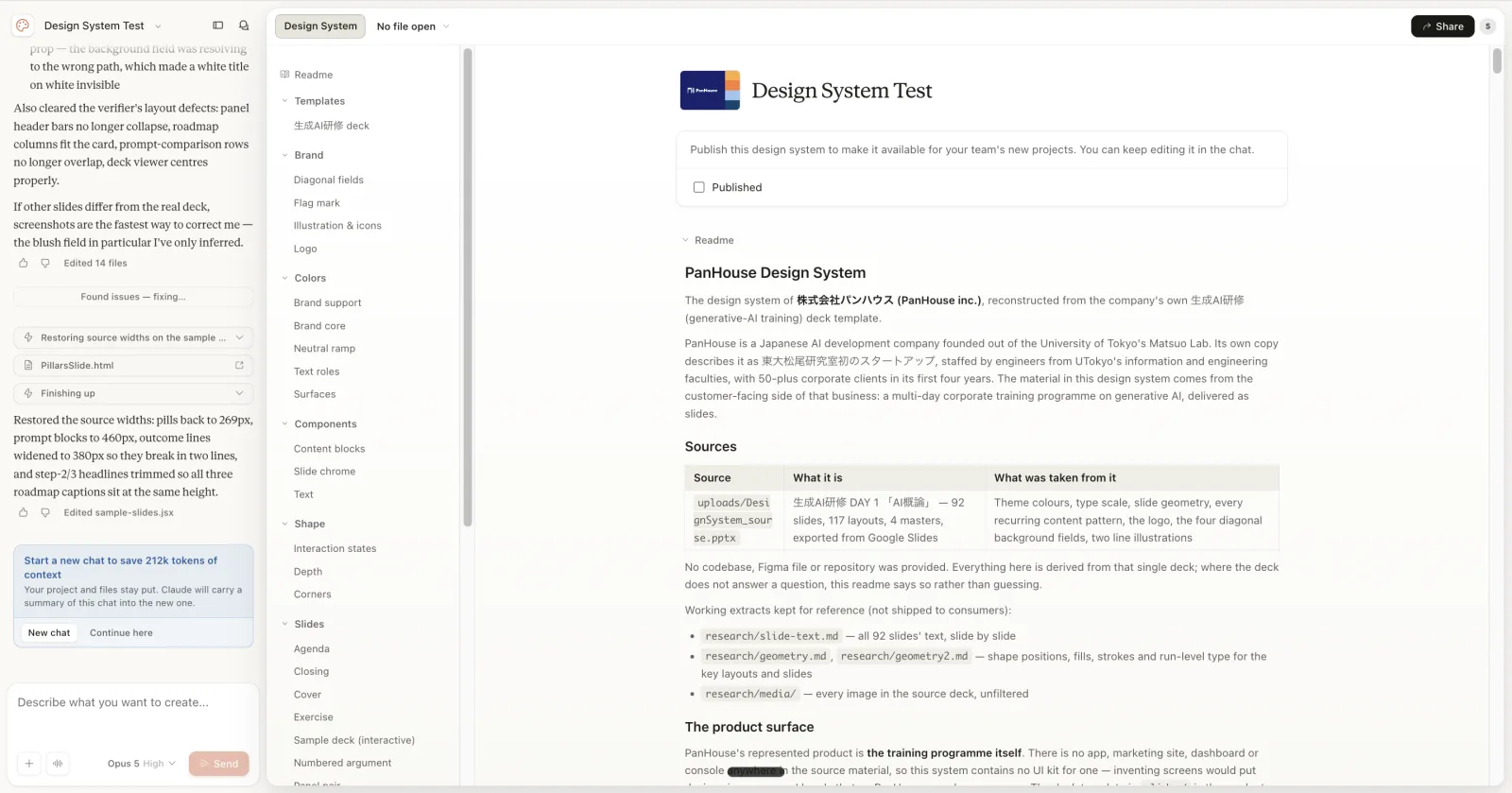Collapse the Brand section
Image resolution: width=1512 pixels, height=793 pixels.
pos(284,155)
